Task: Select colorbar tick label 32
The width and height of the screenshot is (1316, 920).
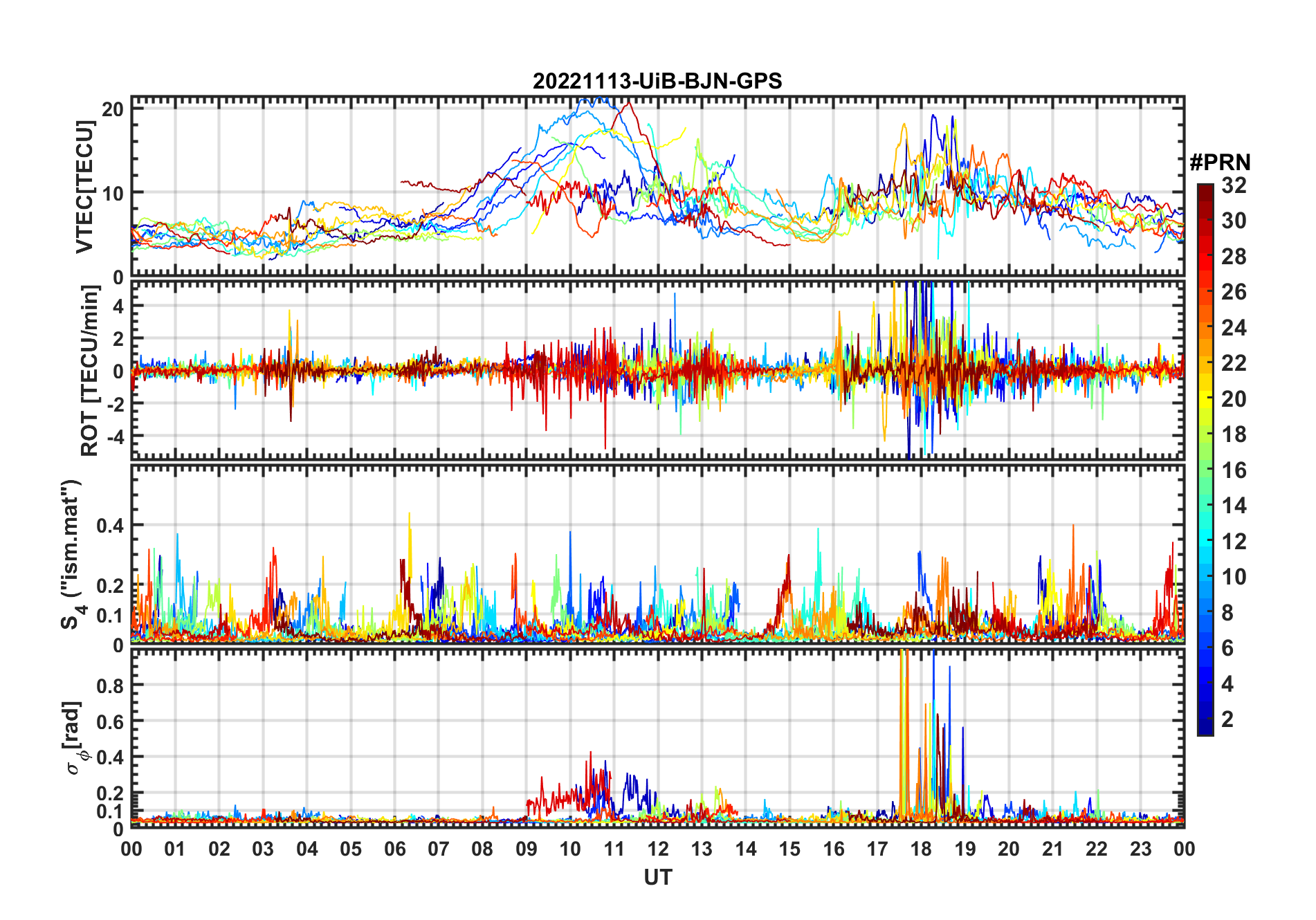Action: [1234, 185]
